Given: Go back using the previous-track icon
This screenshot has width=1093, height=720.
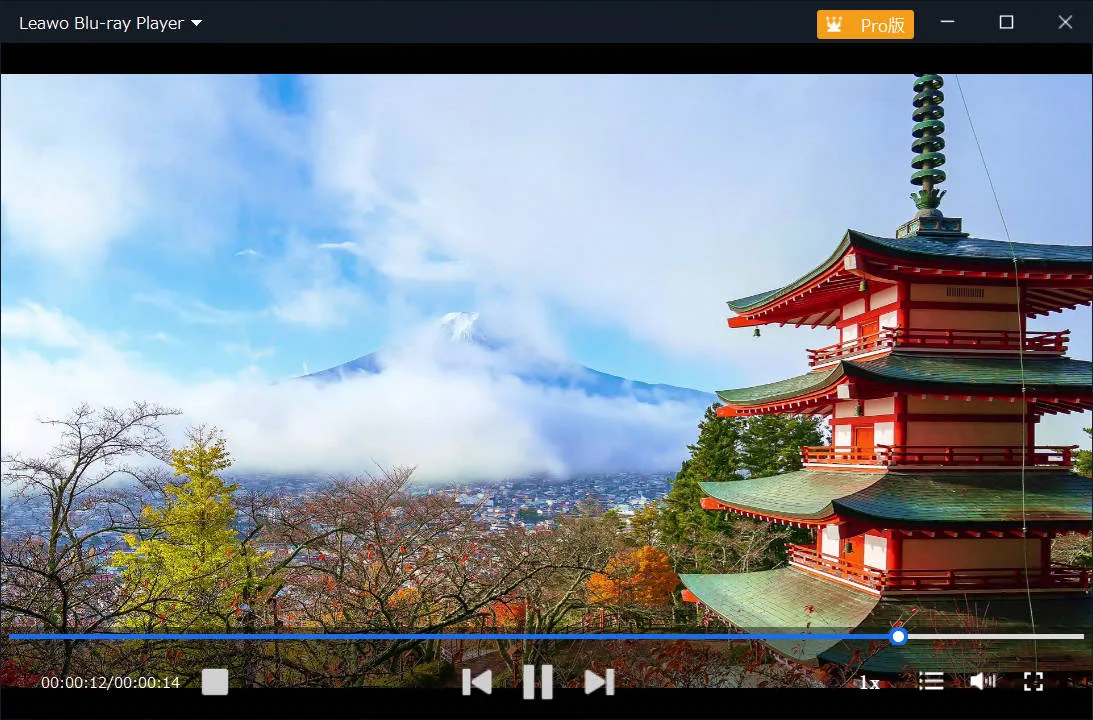Looking at the screenshot, I should coord(477,682).
